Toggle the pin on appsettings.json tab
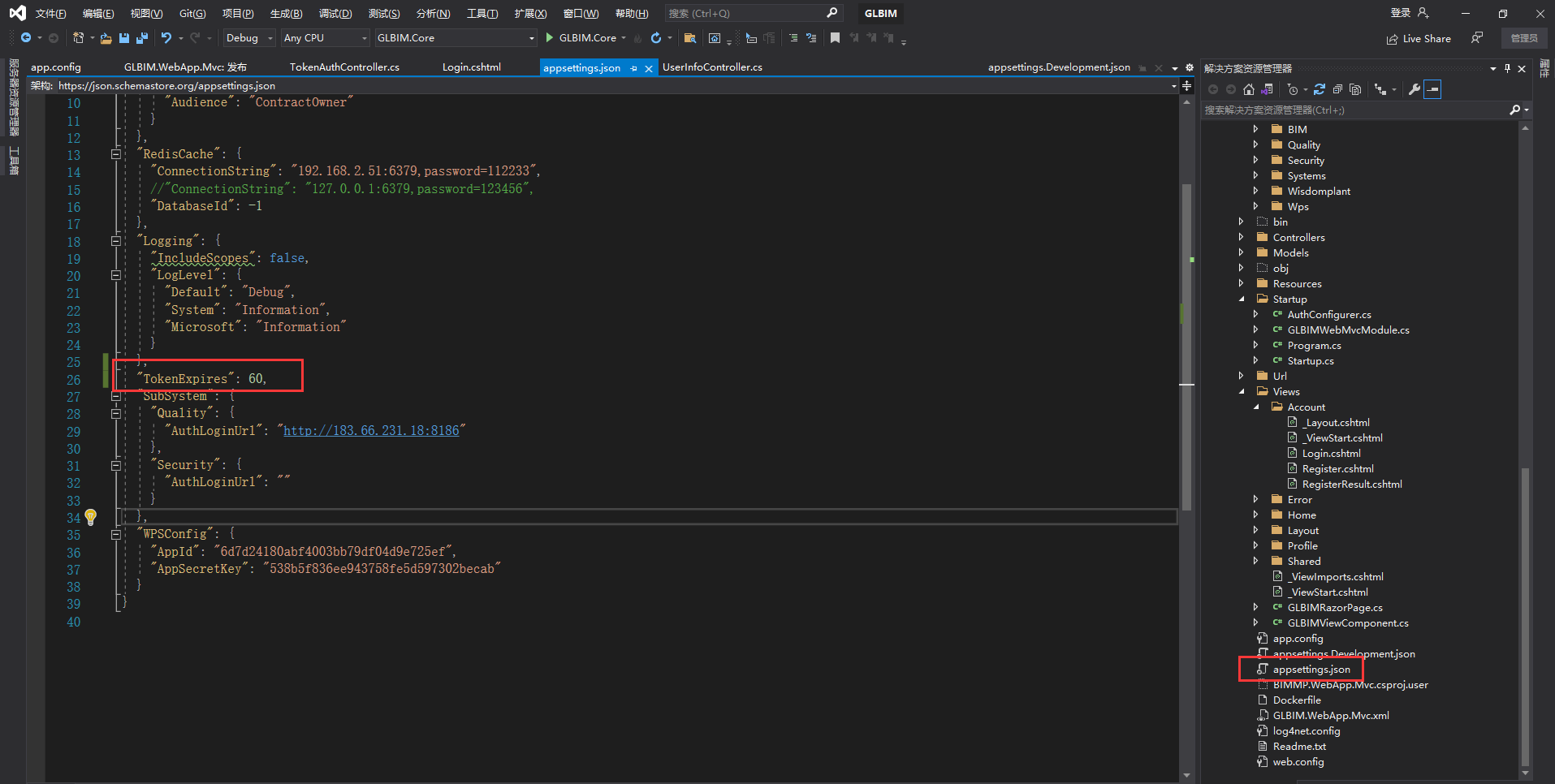Image resolution: width=1555 pixels, height=784 pixels. 634,68
